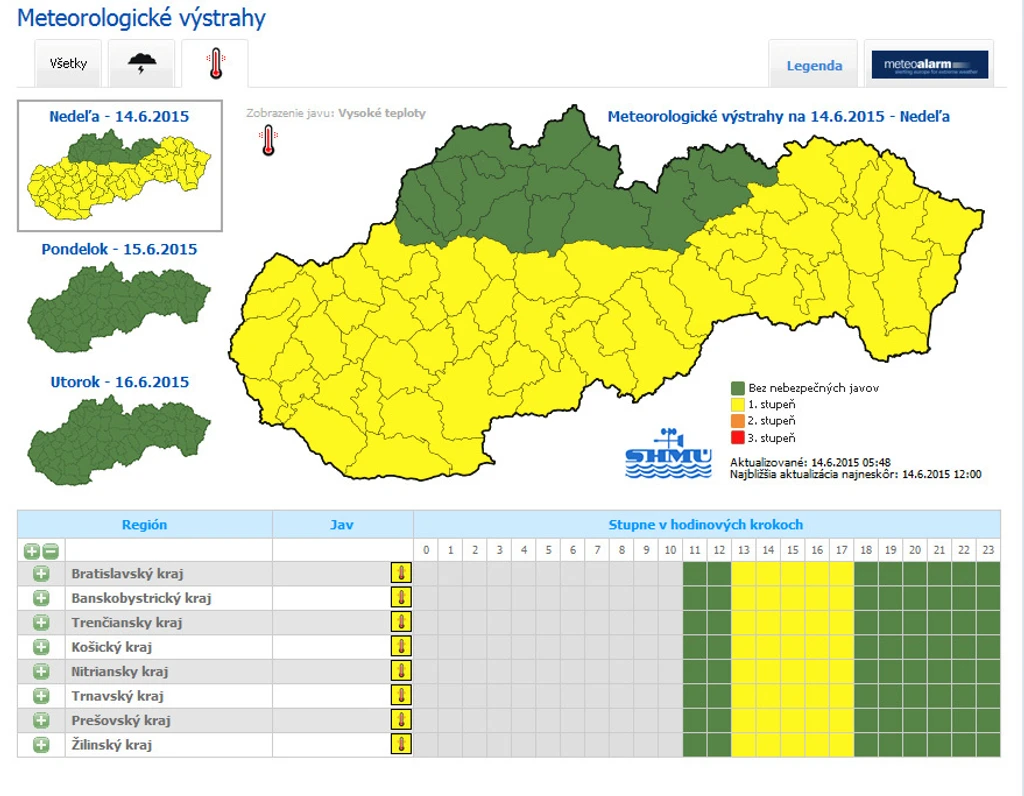Screen dimensions: 1024x796
Task: Select Utorok 16.6.2015 date heading
Action: (x=120, y=382)
